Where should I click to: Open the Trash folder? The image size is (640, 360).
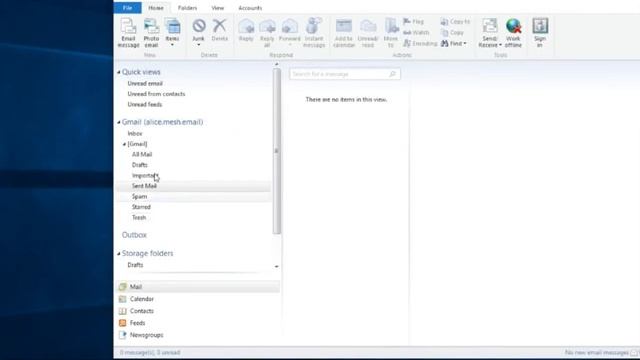click(139, 218)
